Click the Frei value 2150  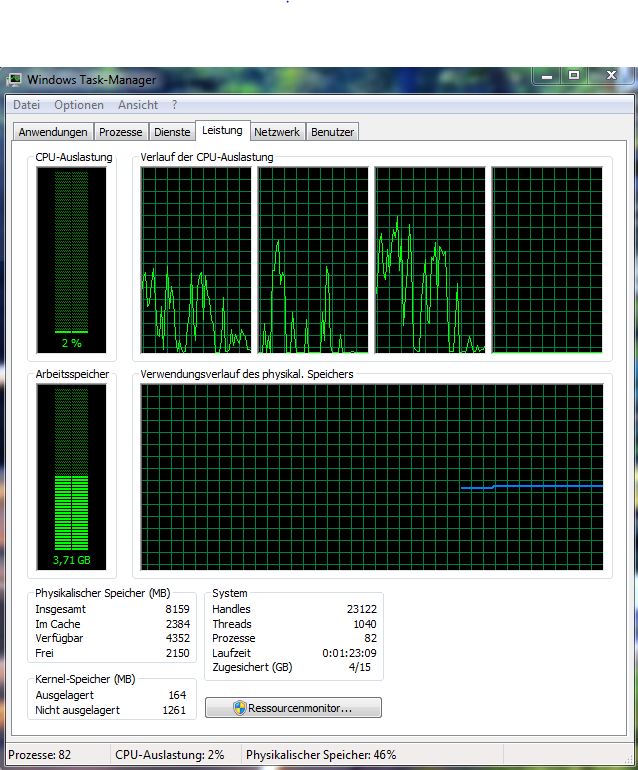[x=177, y=653]
